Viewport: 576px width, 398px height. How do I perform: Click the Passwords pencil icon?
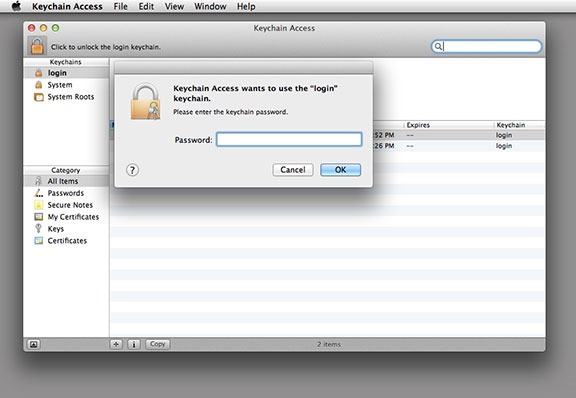pos(39,193)
